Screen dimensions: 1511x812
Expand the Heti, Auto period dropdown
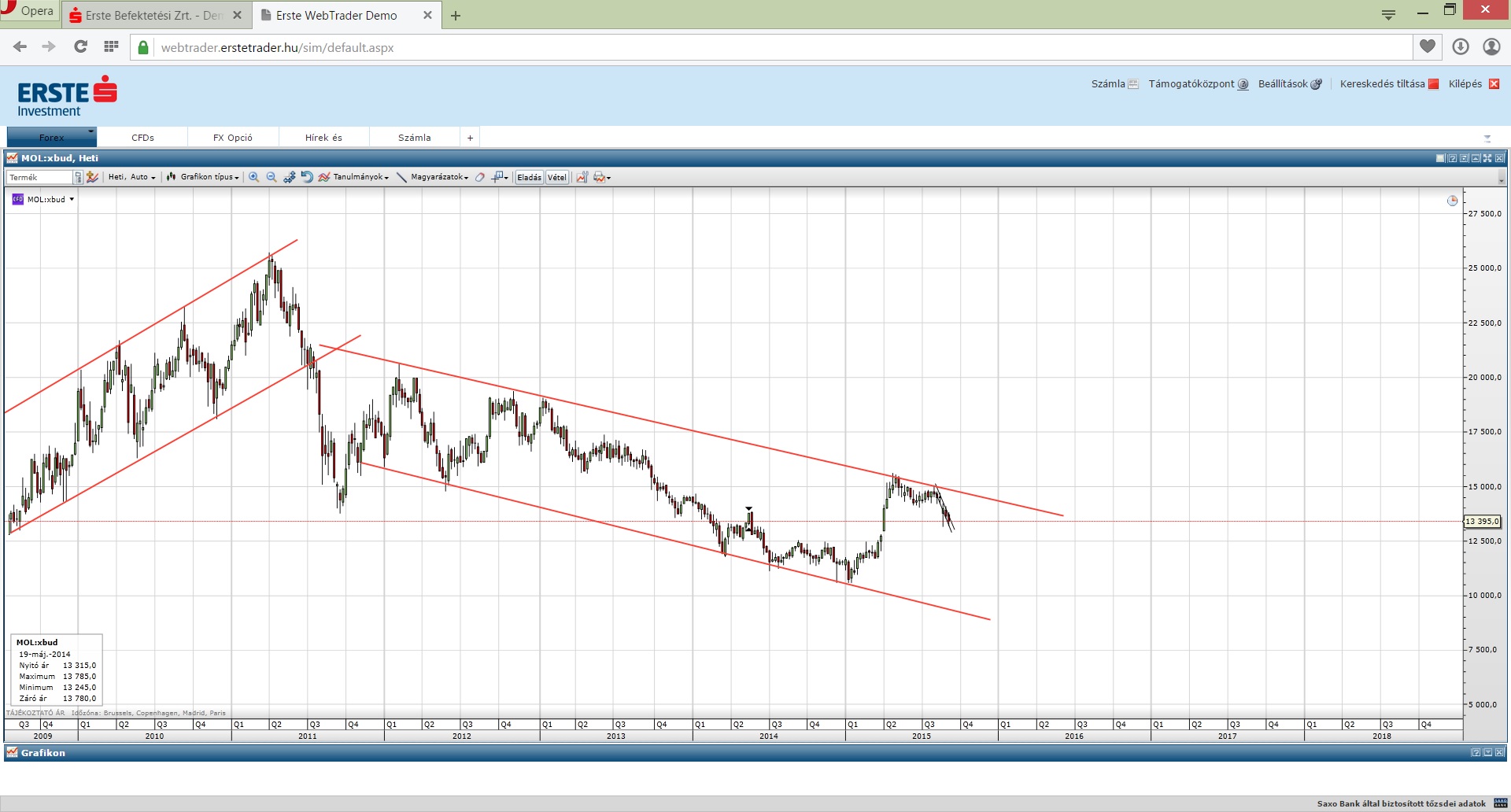coord(131,177)
